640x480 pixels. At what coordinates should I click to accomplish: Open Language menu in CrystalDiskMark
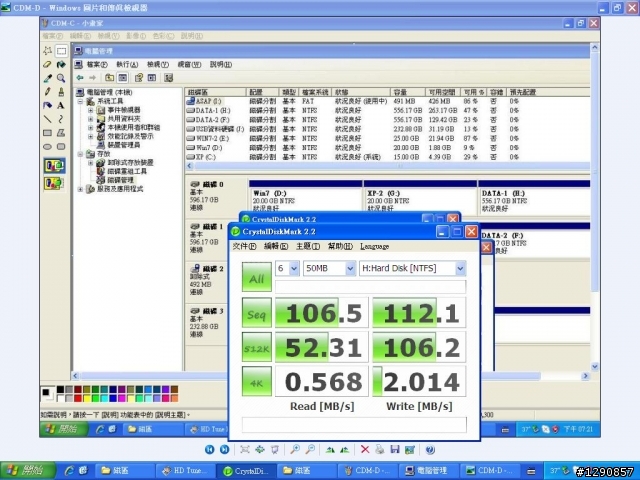374,246
